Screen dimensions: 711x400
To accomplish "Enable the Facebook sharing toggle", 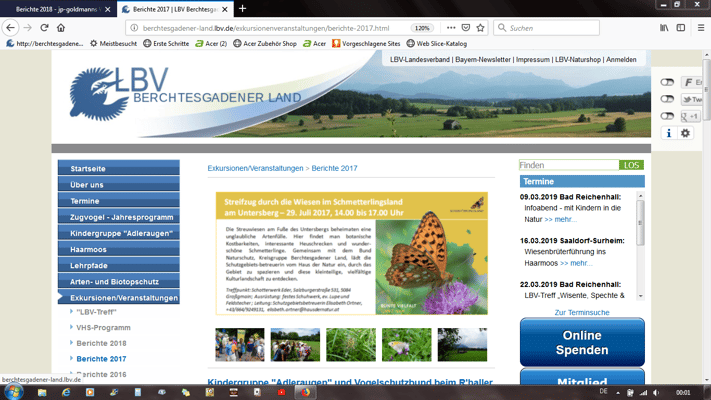I will (x=667, y=82).
